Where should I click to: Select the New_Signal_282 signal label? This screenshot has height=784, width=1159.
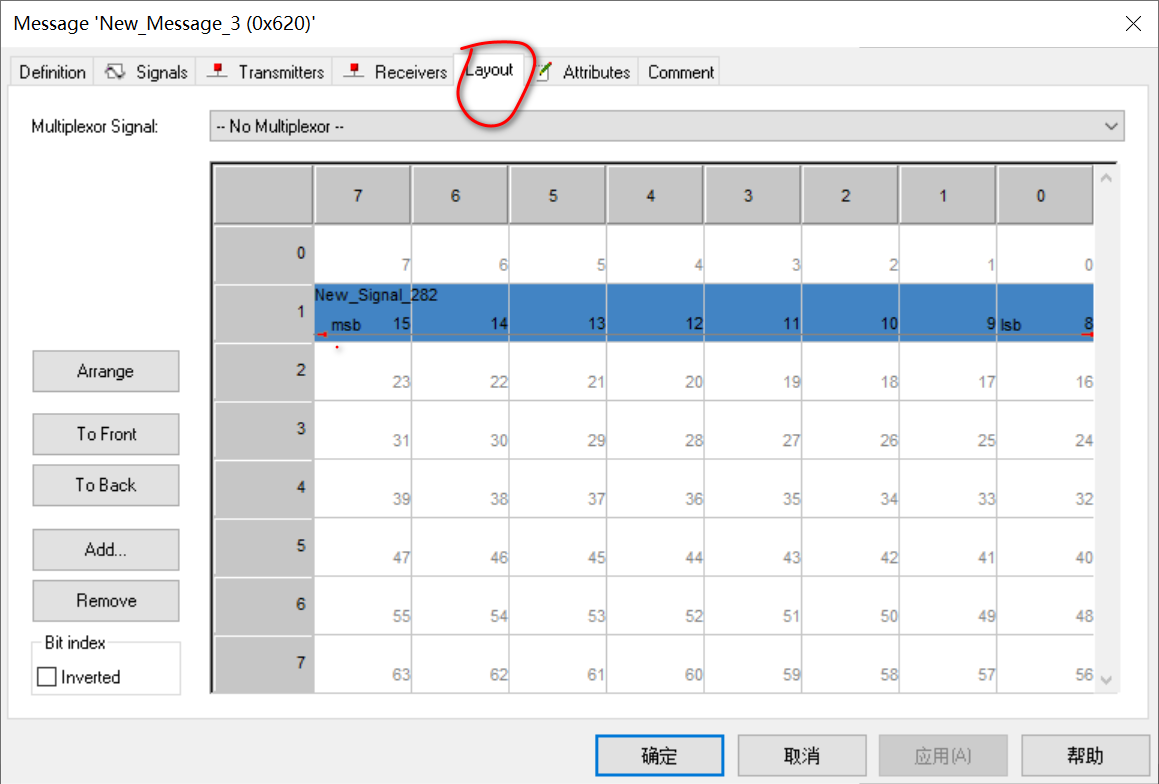pos(376,295)
